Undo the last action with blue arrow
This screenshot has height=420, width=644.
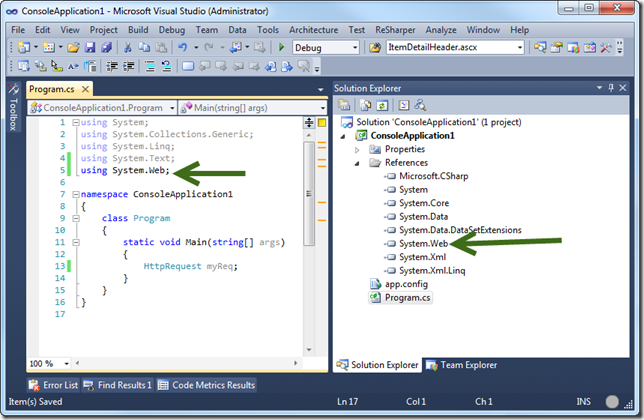(183, 48)
